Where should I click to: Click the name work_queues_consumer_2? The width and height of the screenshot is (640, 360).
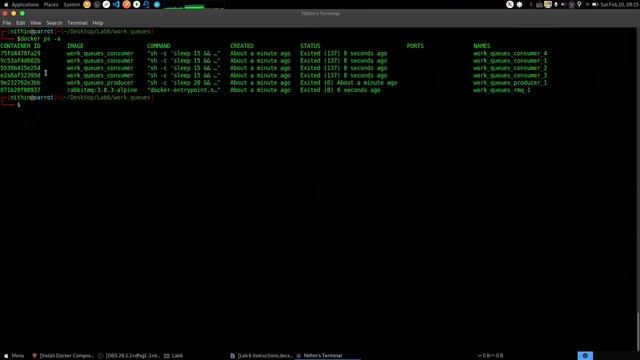pyautogui.click(x=510, y=68)
